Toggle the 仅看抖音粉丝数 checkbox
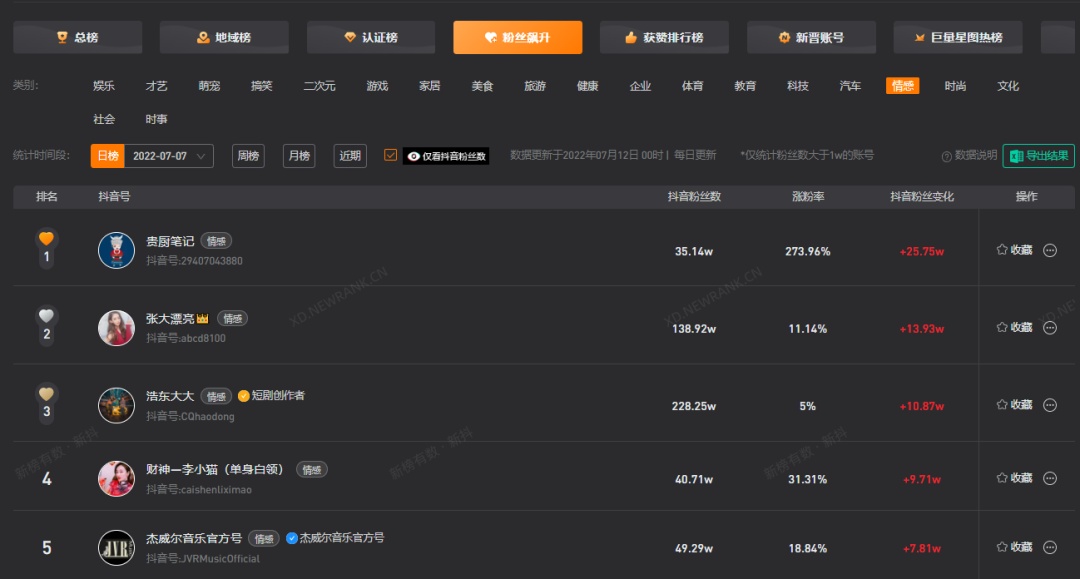 click(391, 156)
